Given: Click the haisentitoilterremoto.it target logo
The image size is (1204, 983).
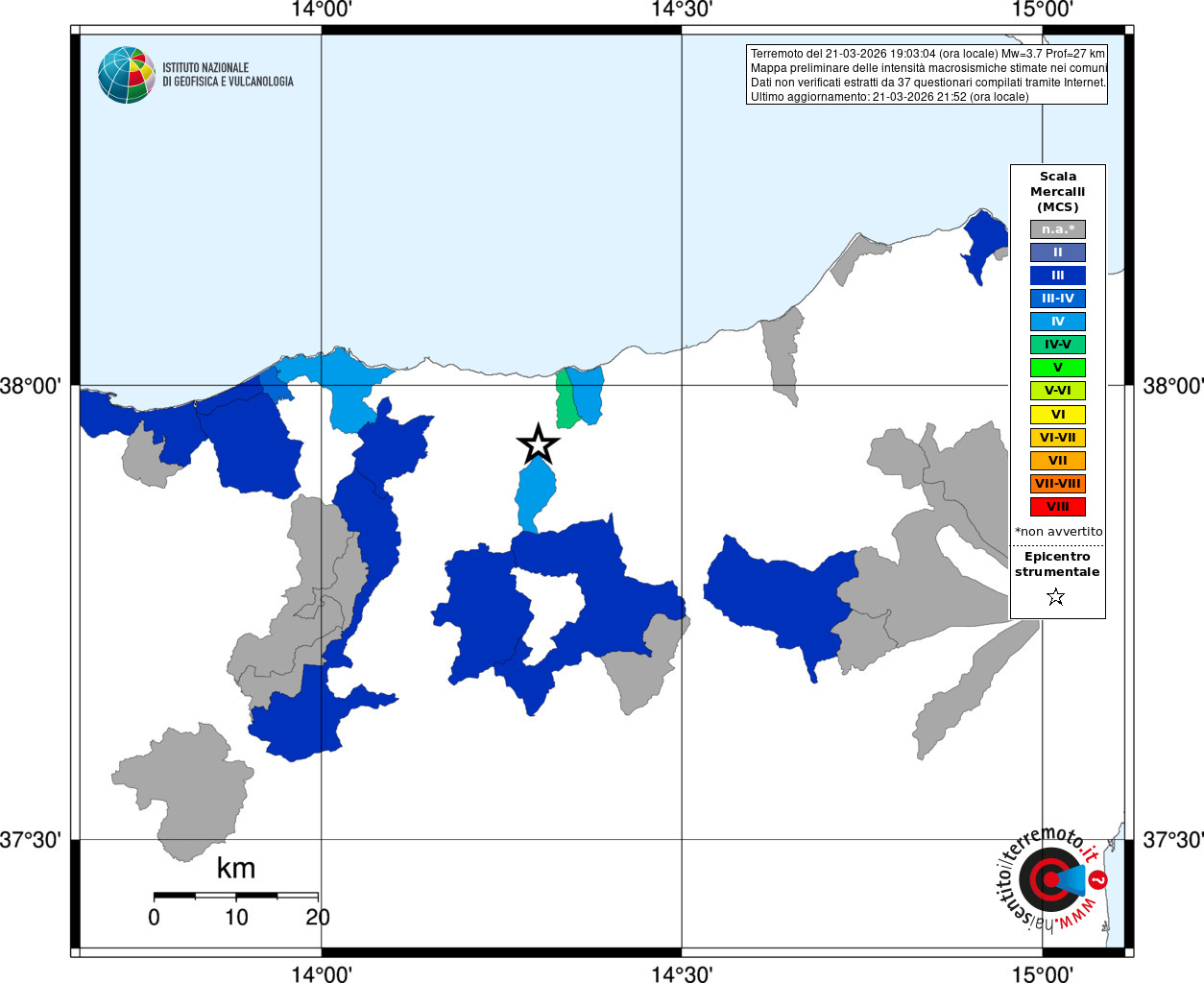Looking at the screenshot, I should coord(1050,878).
